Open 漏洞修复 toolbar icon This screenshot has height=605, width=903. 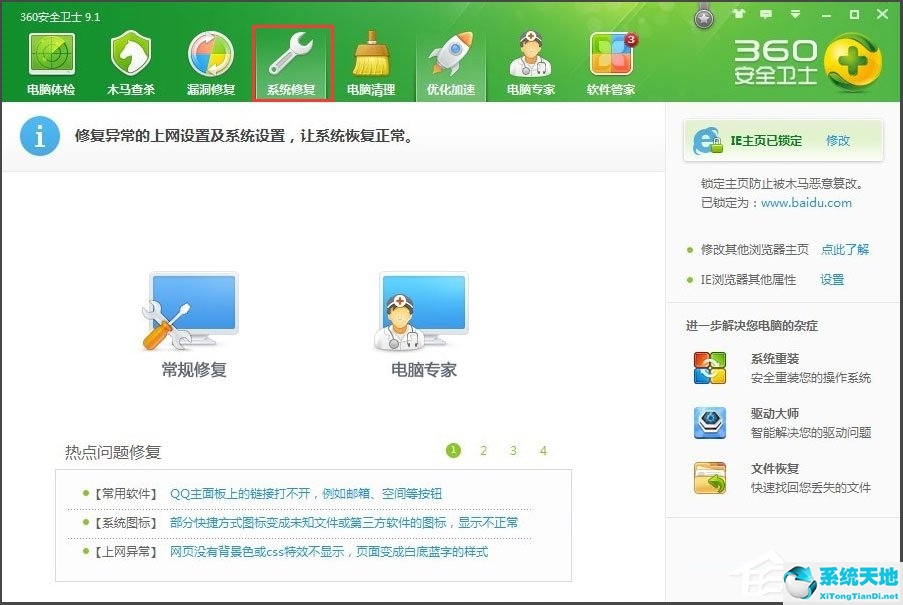(211, 54)
